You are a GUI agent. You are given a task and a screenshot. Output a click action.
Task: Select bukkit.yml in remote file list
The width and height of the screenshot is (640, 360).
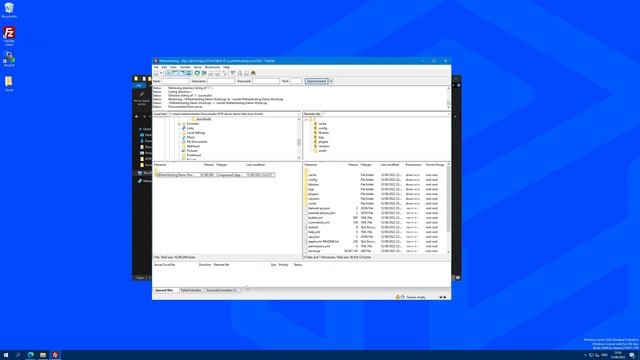coord(316,218)
